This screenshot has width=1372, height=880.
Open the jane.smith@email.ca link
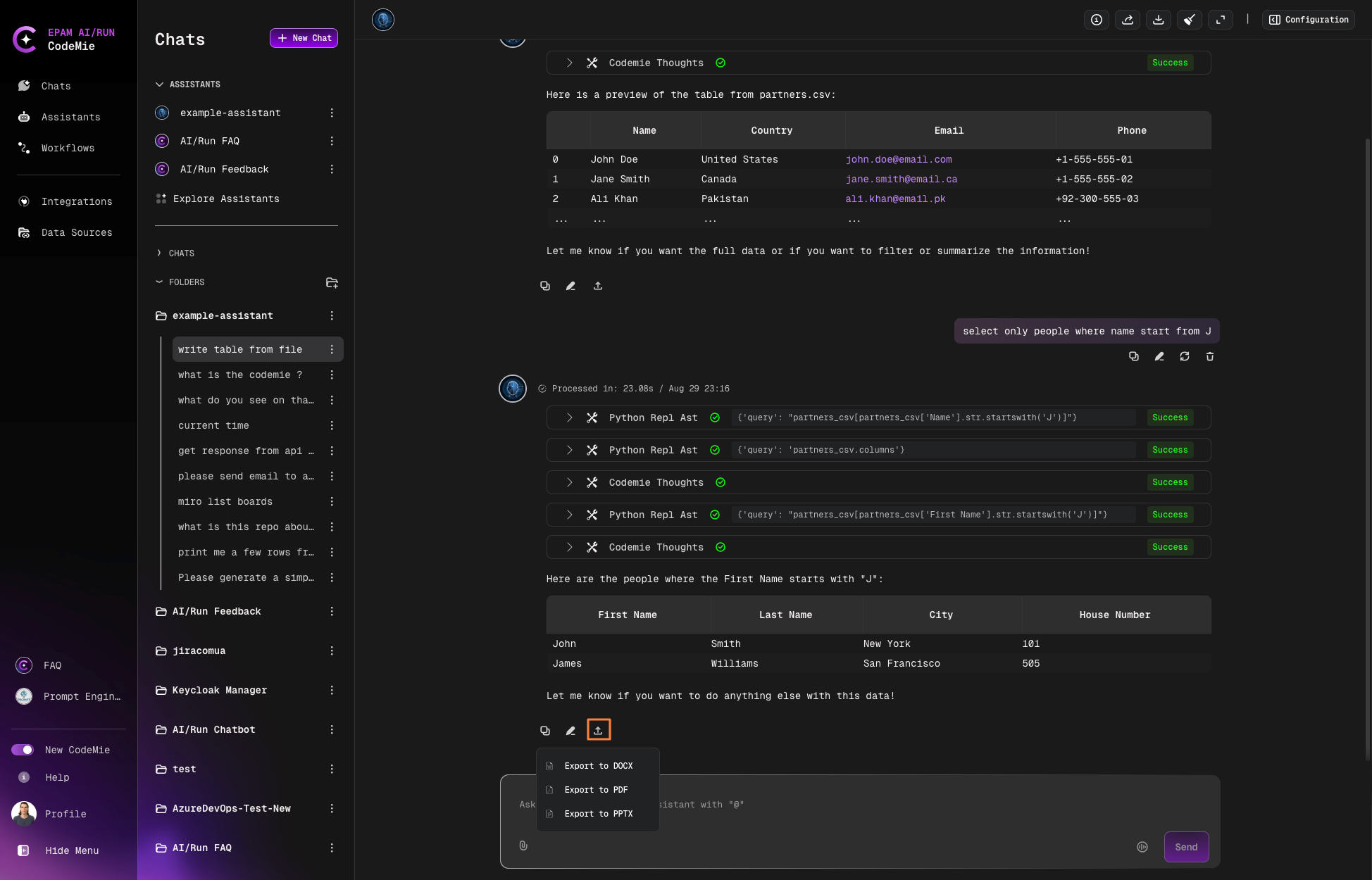click(x=902, y=180)
